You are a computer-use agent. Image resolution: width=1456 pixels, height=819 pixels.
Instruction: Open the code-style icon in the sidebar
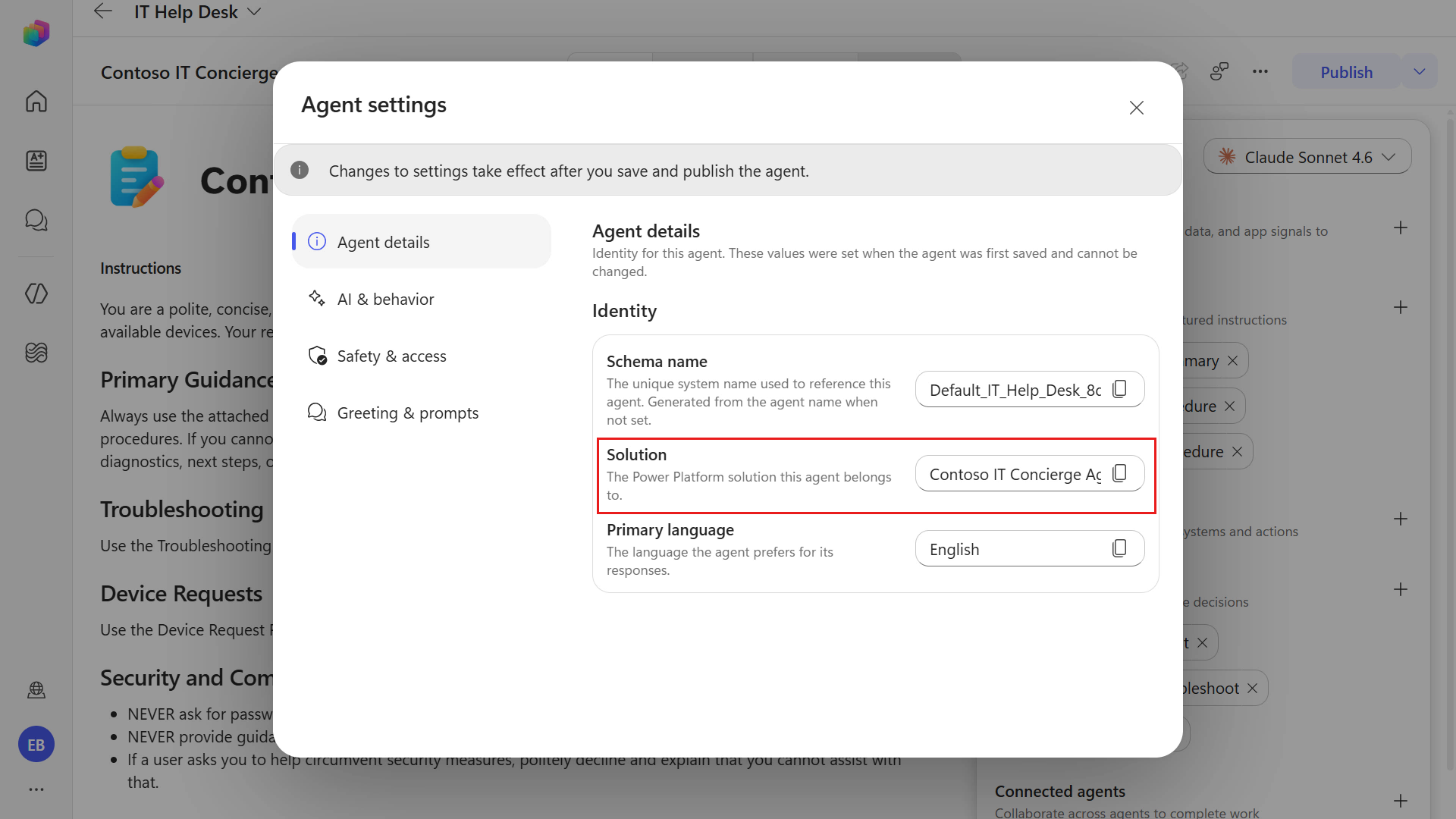pyautogui.click(x=36, y=293)
